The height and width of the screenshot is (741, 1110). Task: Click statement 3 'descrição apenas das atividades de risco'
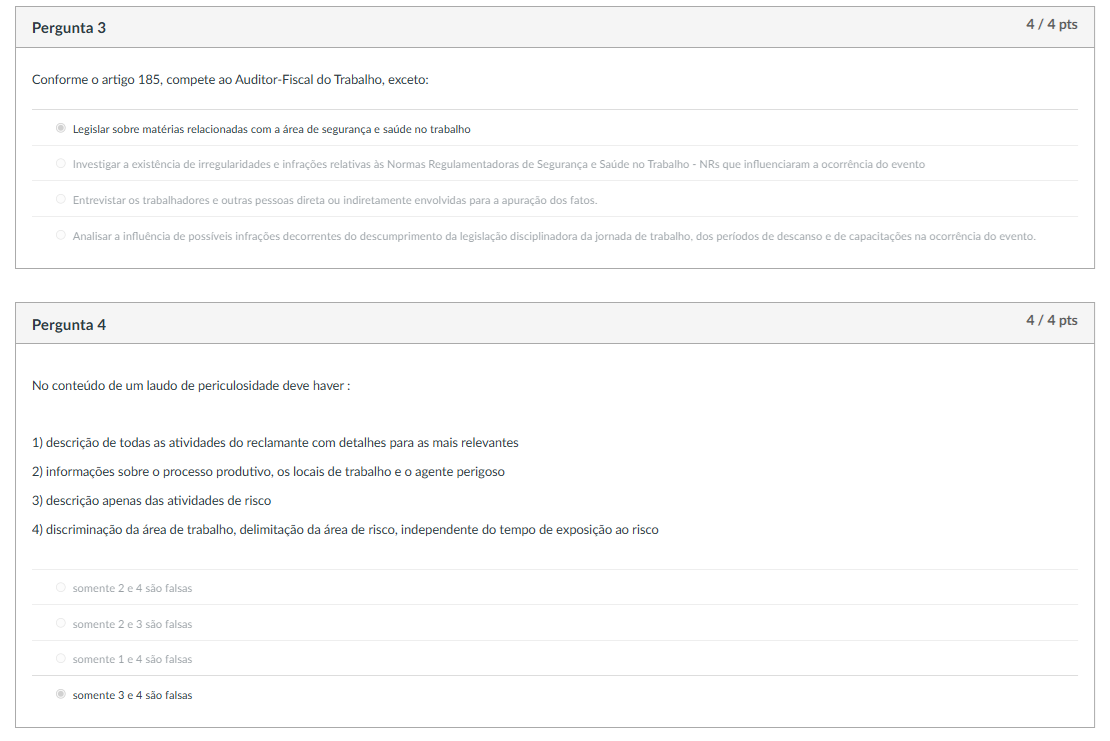tap(151, 501)
